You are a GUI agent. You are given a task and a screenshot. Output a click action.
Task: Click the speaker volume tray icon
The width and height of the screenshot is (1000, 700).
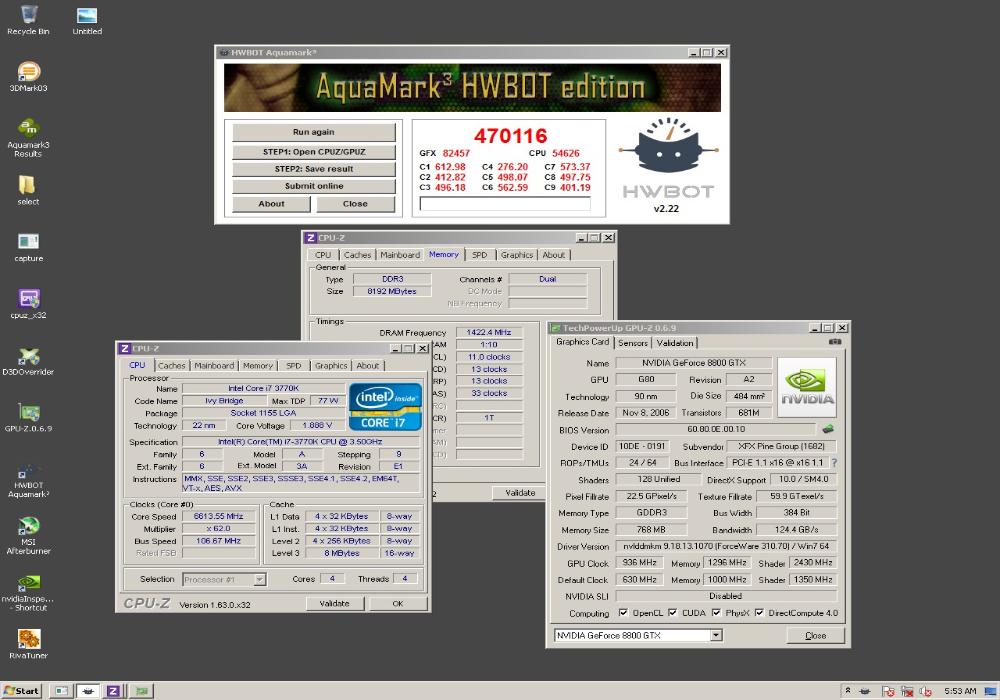(926, 691)
